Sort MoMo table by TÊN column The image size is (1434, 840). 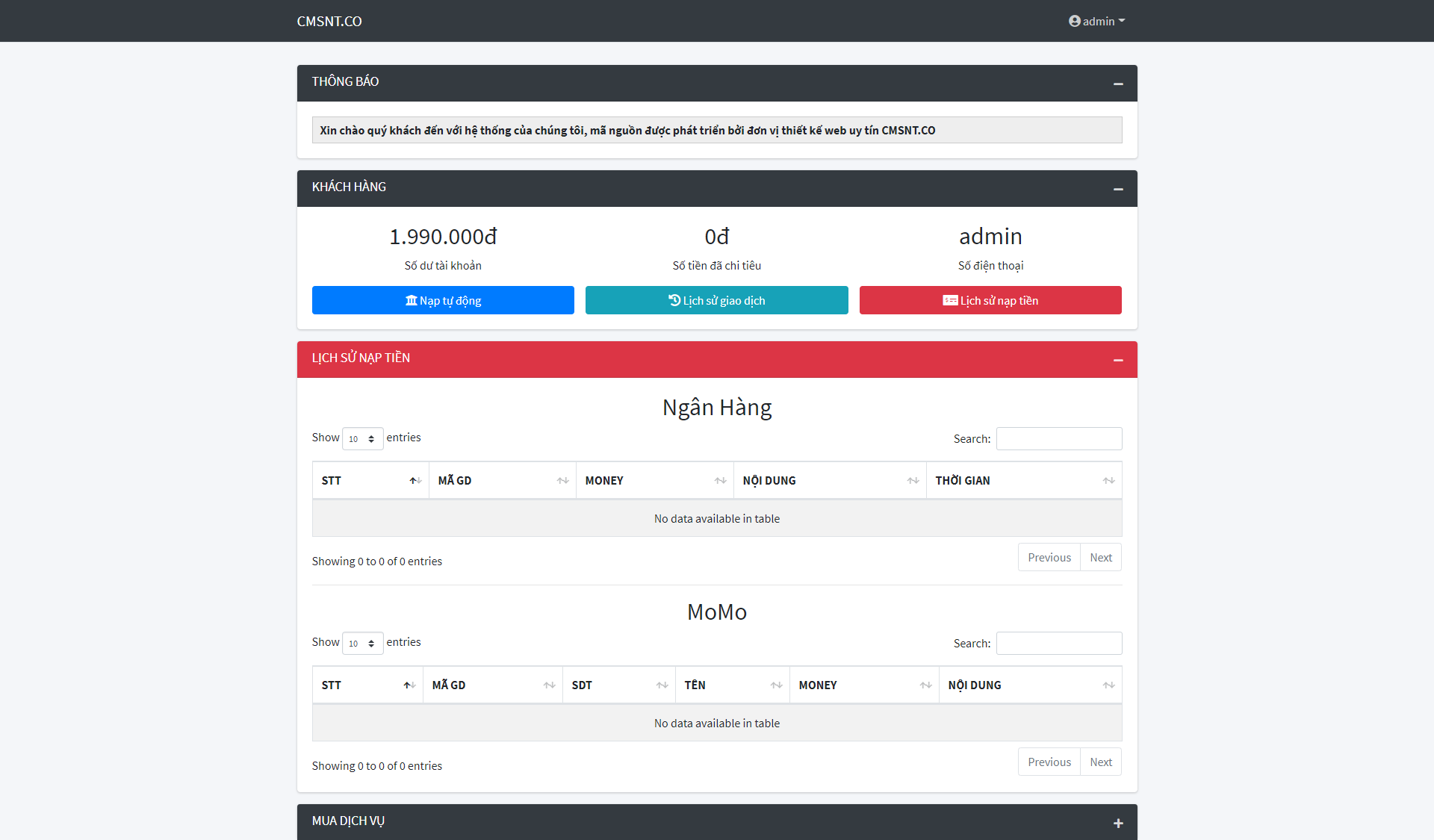pyautogui.click(x=732, y=685)
